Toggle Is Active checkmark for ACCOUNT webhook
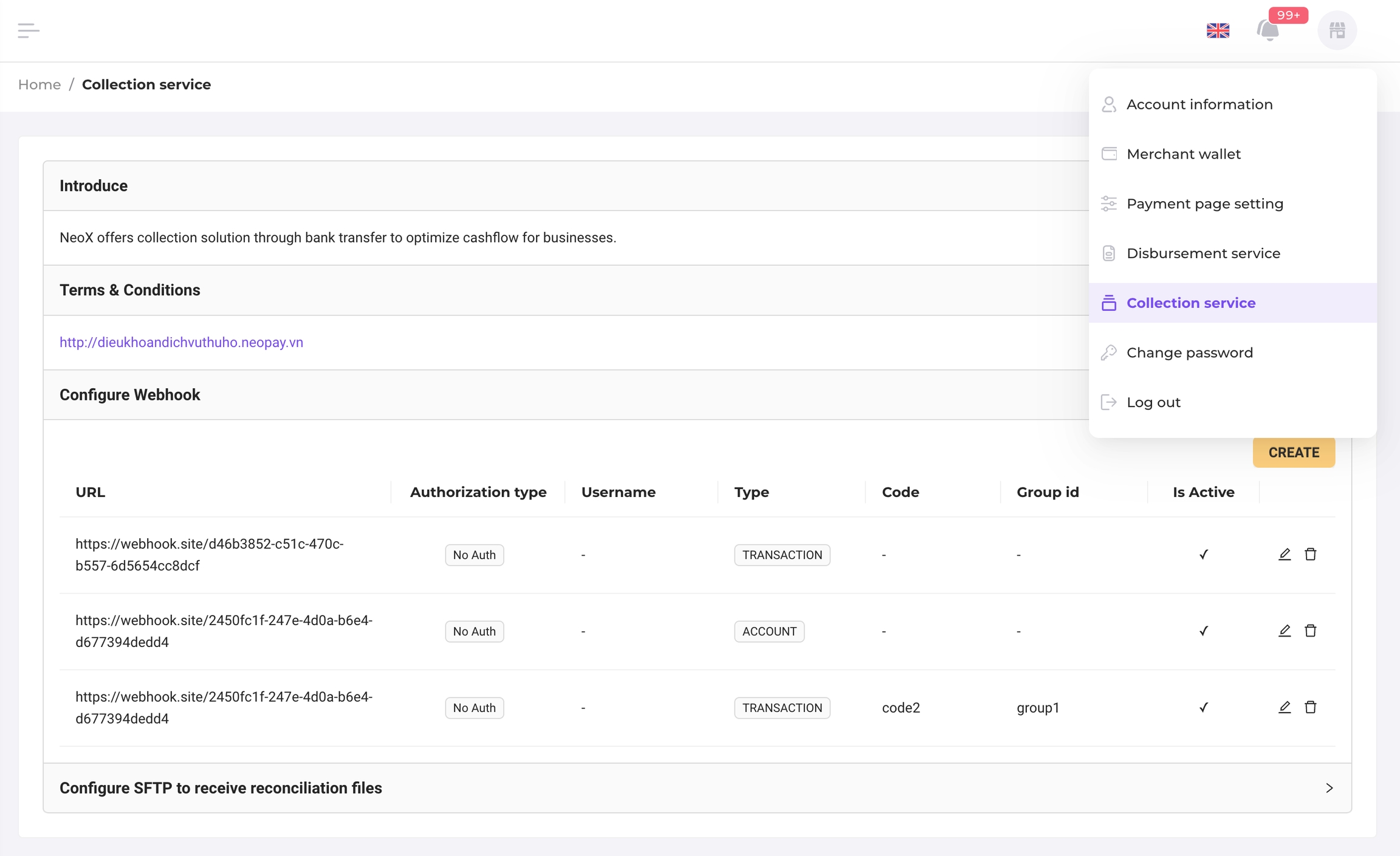Viewport: 1400px width, 856px height. coord(1203,631)
